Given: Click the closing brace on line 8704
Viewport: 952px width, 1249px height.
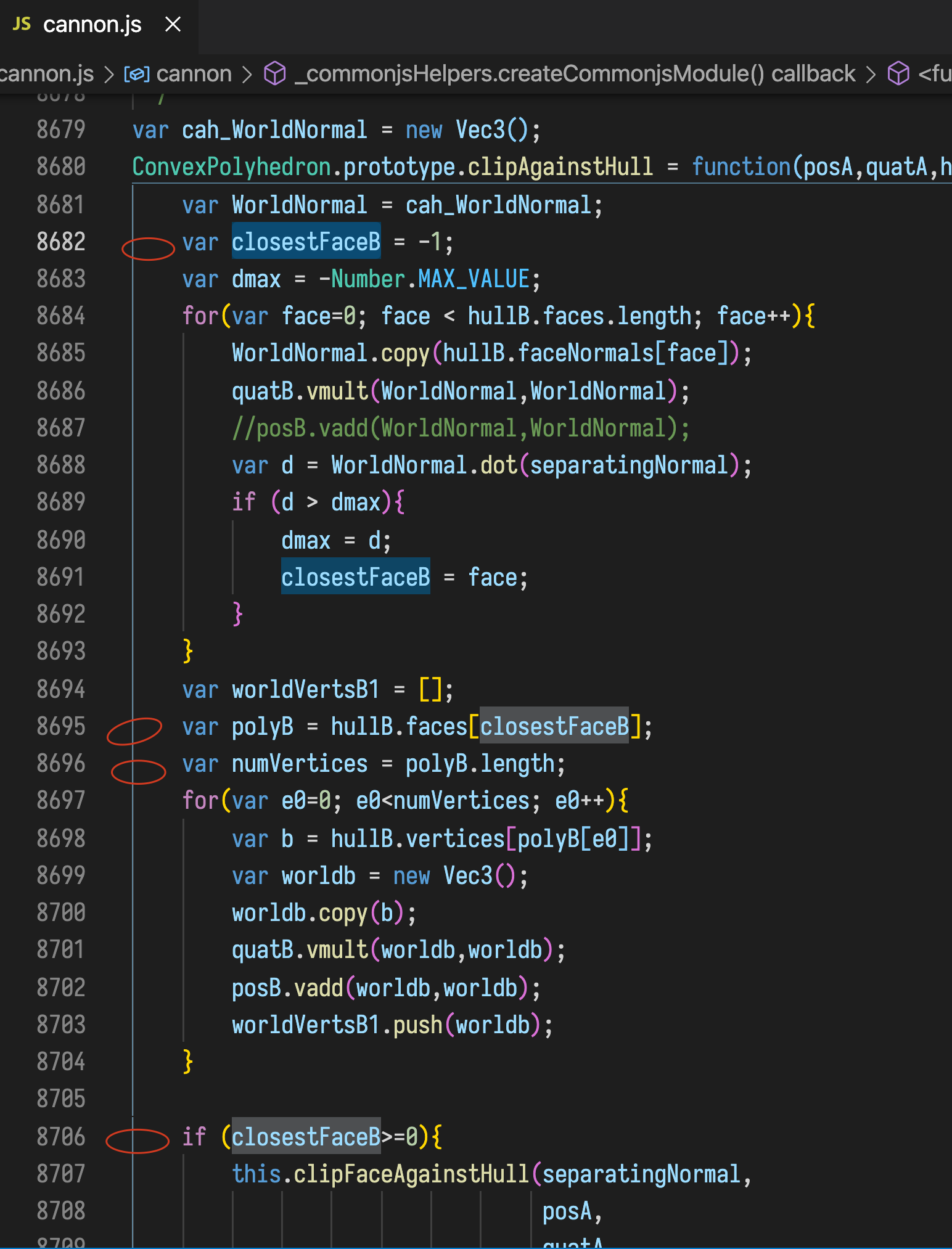Looking at the screenshot, I should pyautogui.click(x=188, y=1062).
